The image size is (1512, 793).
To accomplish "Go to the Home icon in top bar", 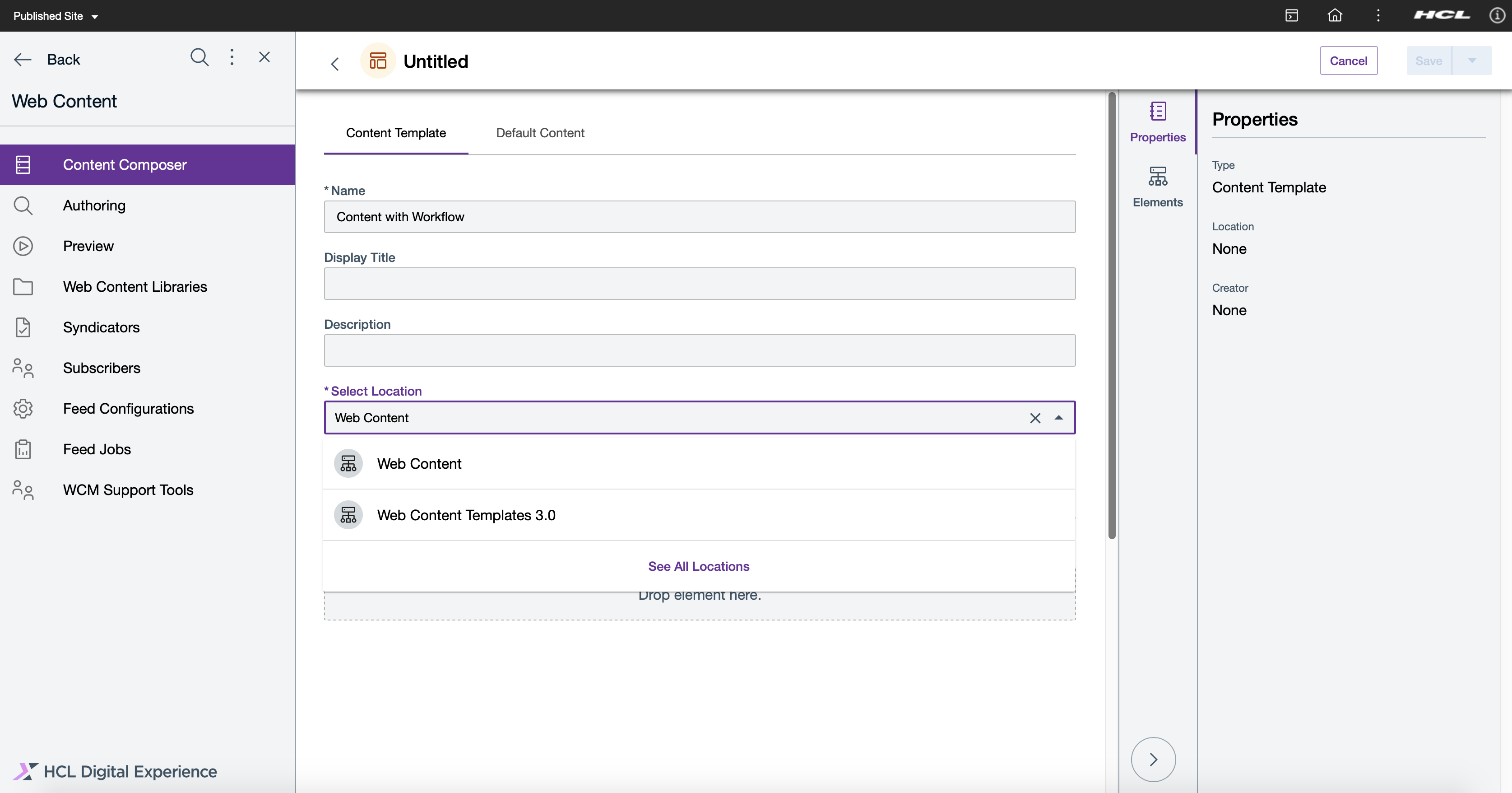I will [x=1335, y=15].
